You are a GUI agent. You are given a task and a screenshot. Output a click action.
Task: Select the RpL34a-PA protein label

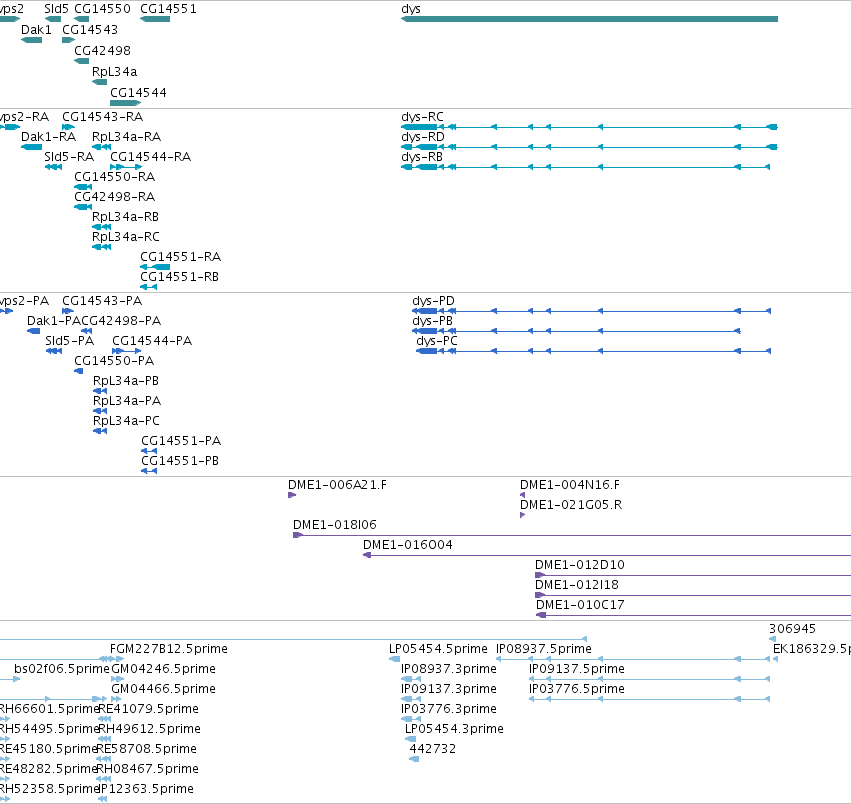127,401
